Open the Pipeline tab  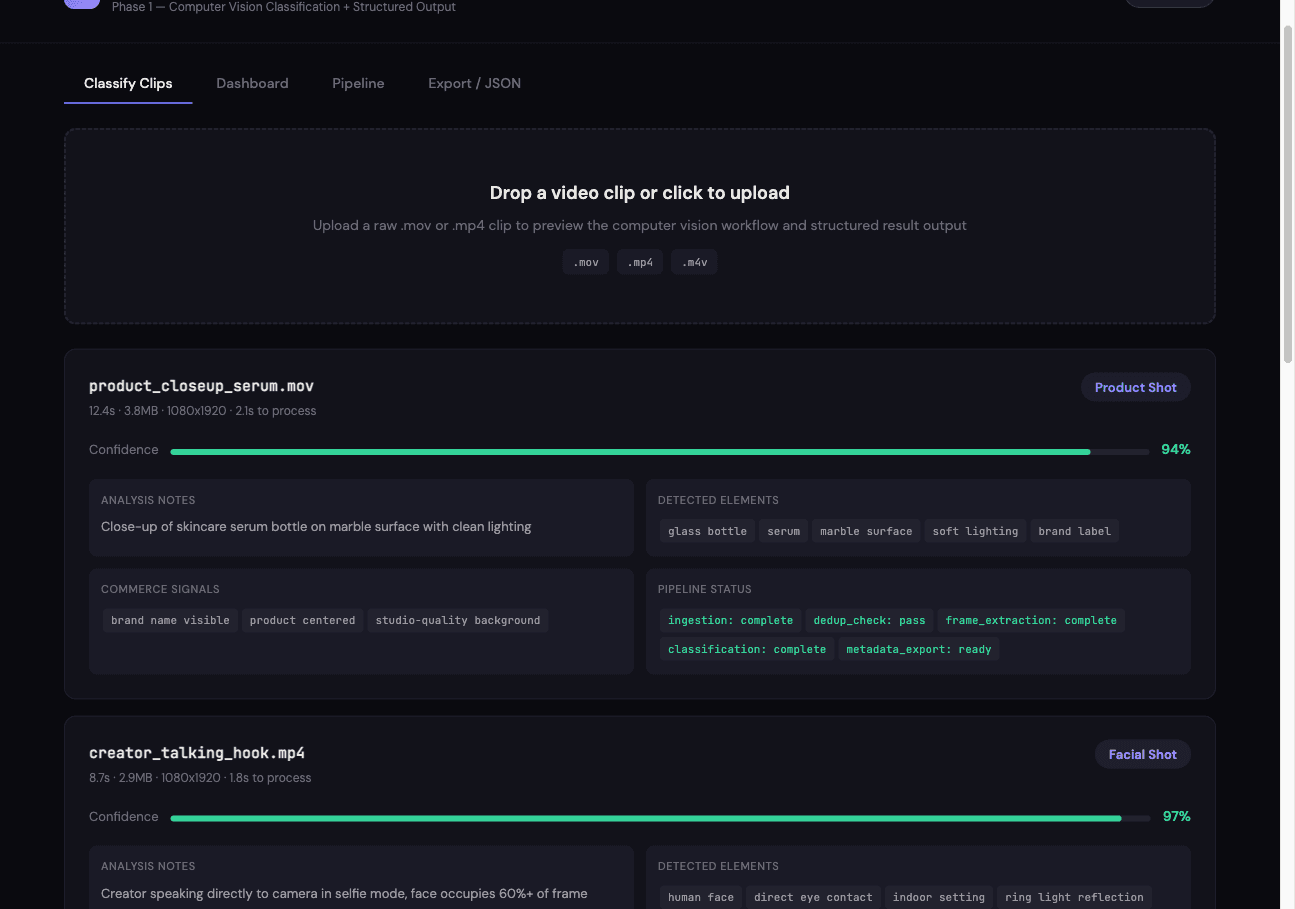point(358,83)
